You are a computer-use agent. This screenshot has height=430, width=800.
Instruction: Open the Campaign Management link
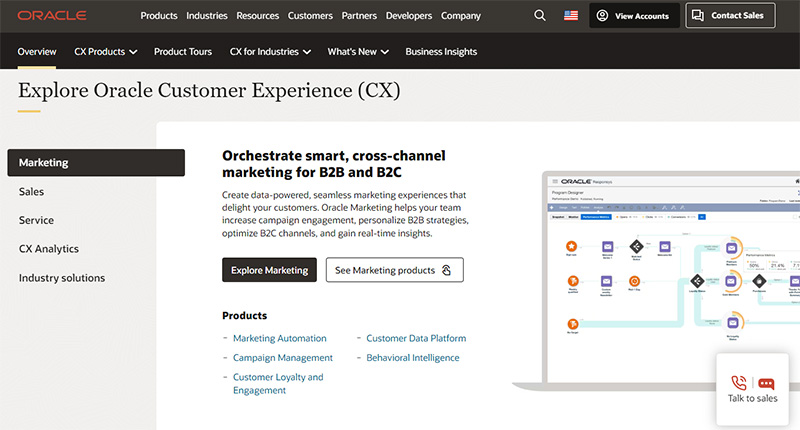(x=283, y=358)
